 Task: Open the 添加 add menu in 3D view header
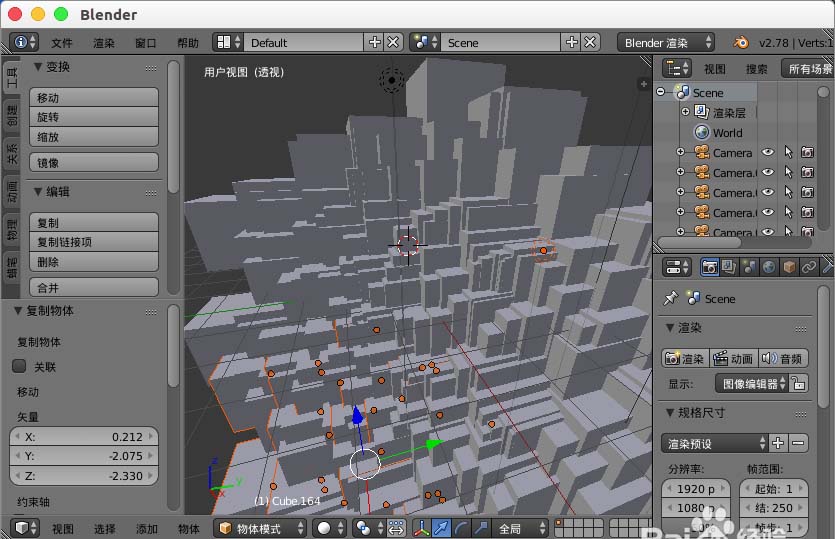point(146,528)
